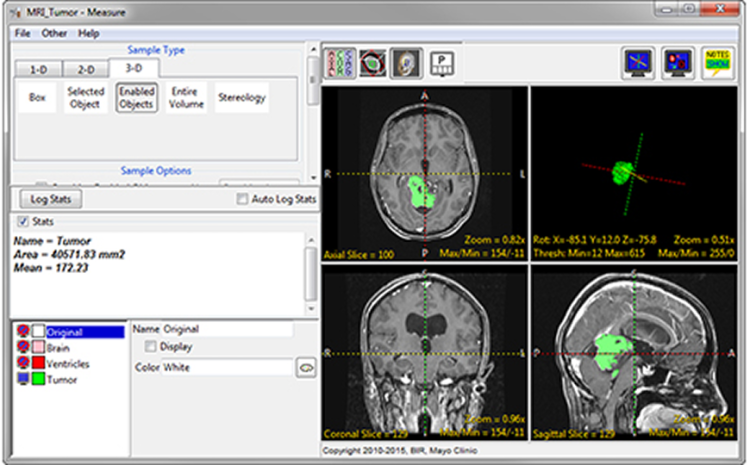Click the green Tumor color swatch
Viewport: 750px width, 465px height.
[39, 380]
